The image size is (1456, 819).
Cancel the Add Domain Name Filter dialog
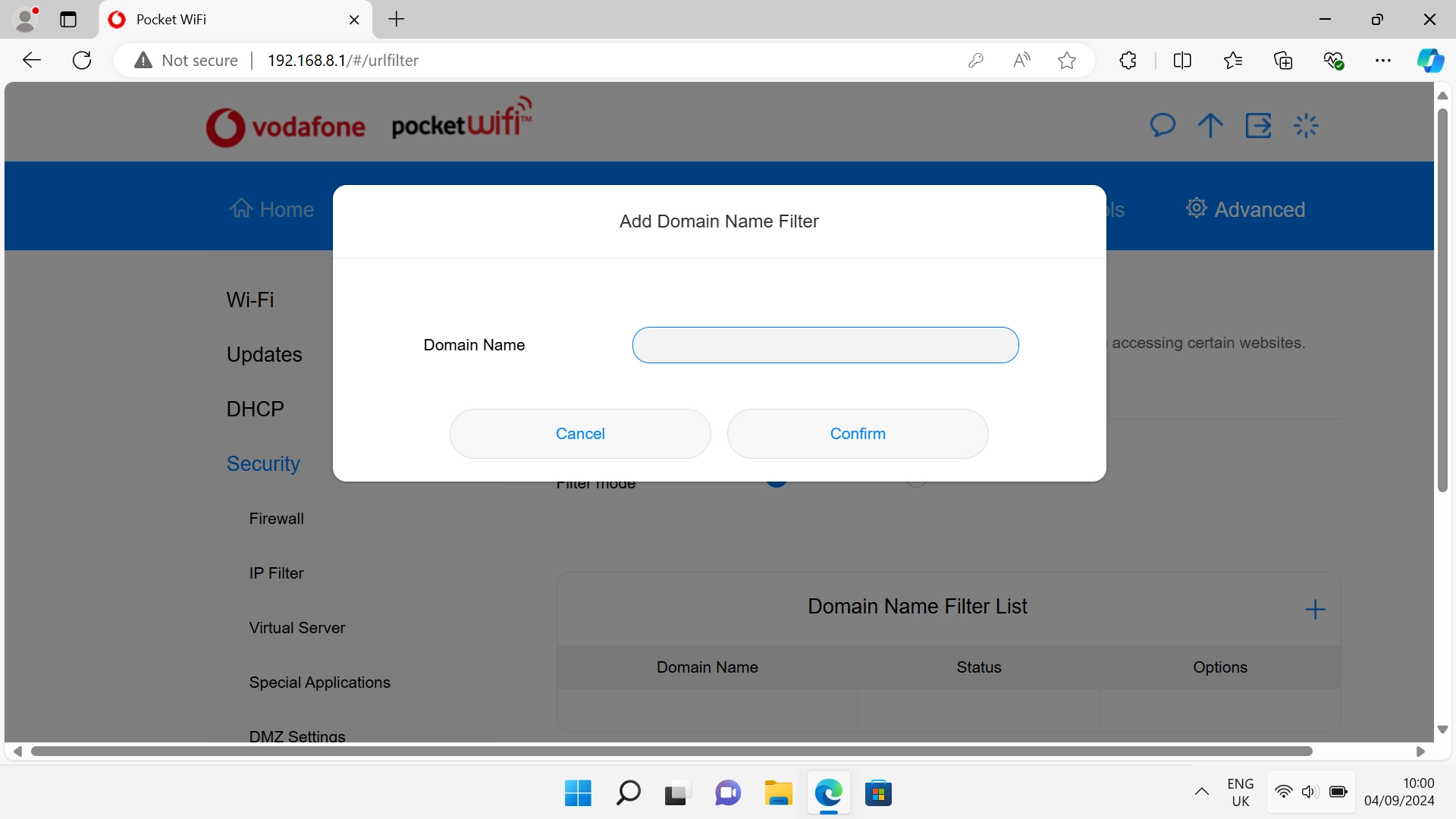579,434
